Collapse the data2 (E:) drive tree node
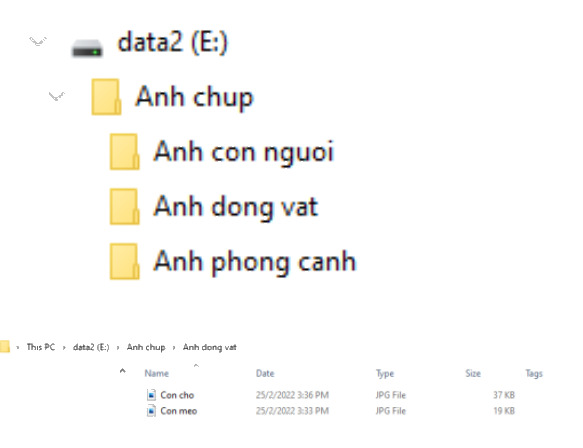The width and height of the screenshot is (583, 448). [x=38, y=41]
